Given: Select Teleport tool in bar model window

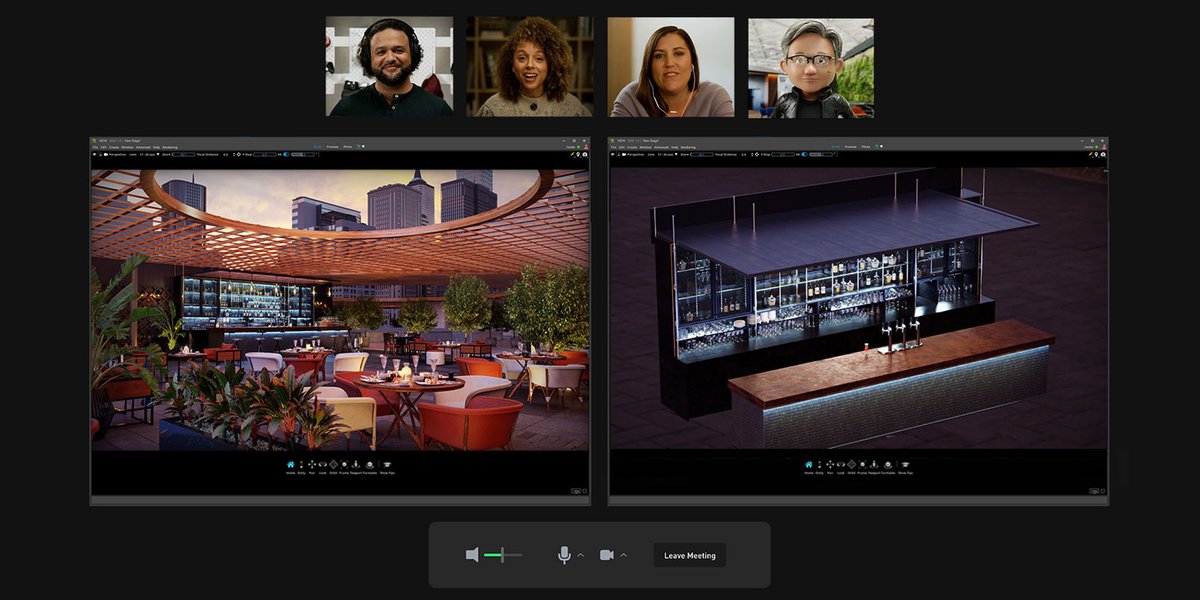Looking at the screenshot, I should pos(874,466).
